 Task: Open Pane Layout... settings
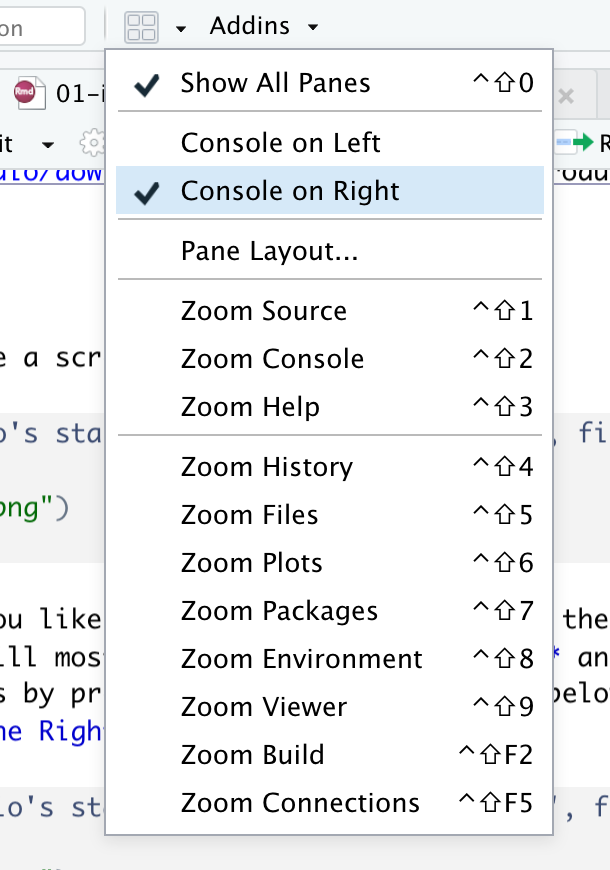[x=269, y=251]
